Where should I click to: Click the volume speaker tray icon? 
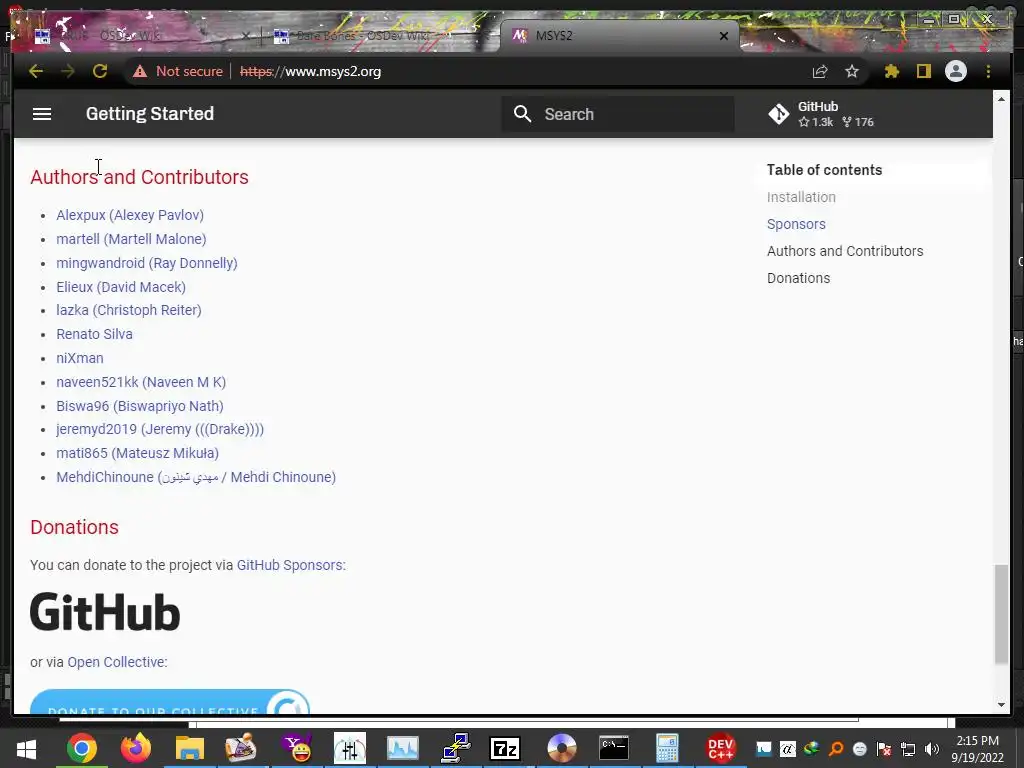tap(932, 749)
